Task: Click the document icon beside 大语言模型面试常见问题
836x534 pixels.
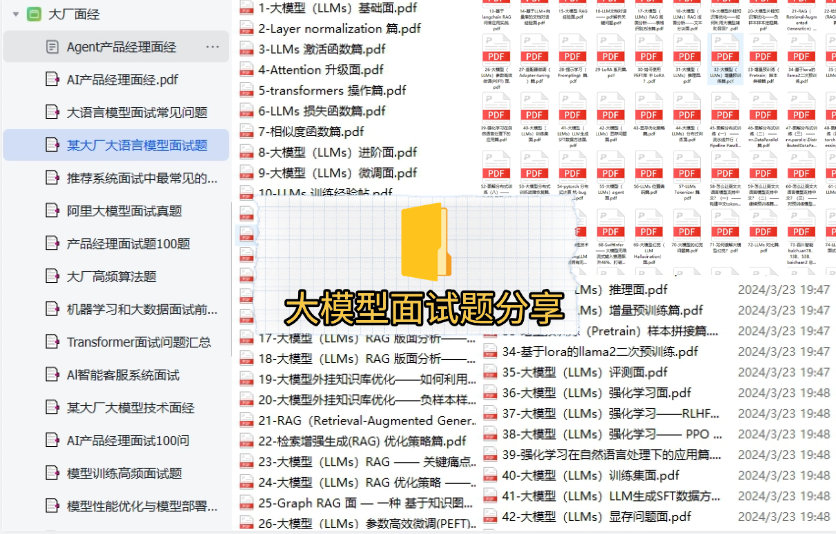Action: 52,112
